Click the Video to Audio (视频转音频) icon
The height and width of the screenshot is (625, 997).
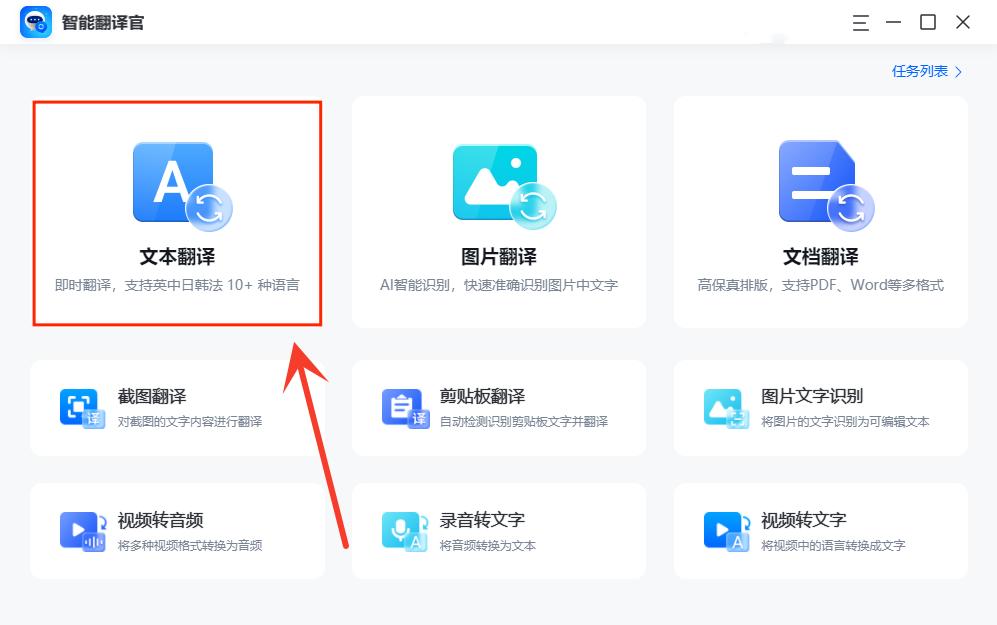click(81, 530)
